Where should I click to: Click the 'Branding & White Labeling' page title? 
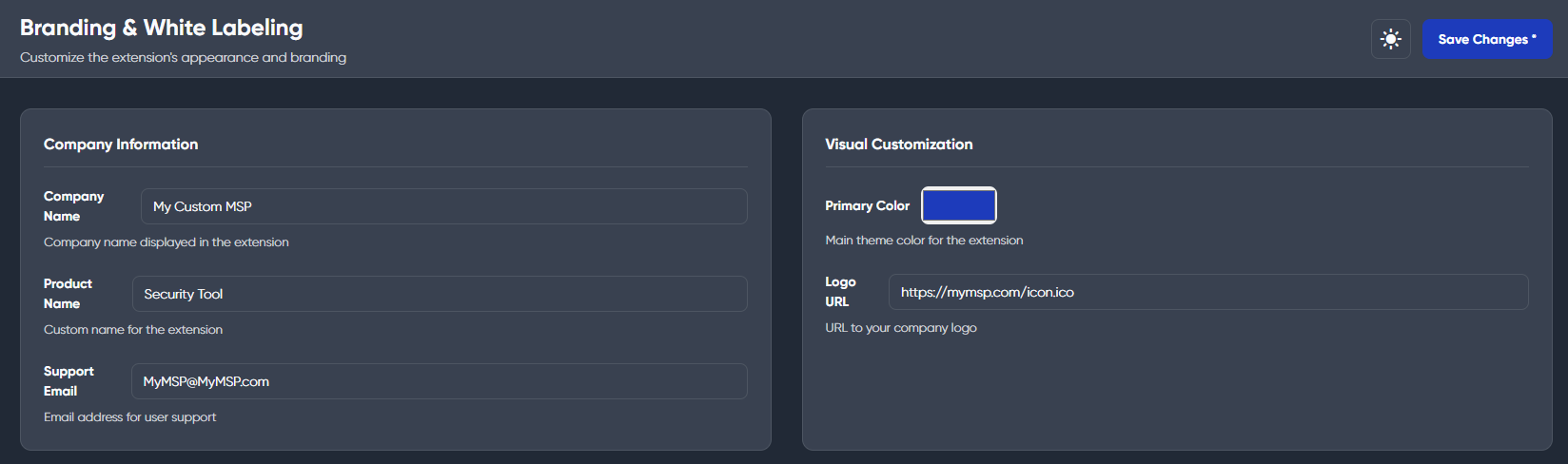162,28
